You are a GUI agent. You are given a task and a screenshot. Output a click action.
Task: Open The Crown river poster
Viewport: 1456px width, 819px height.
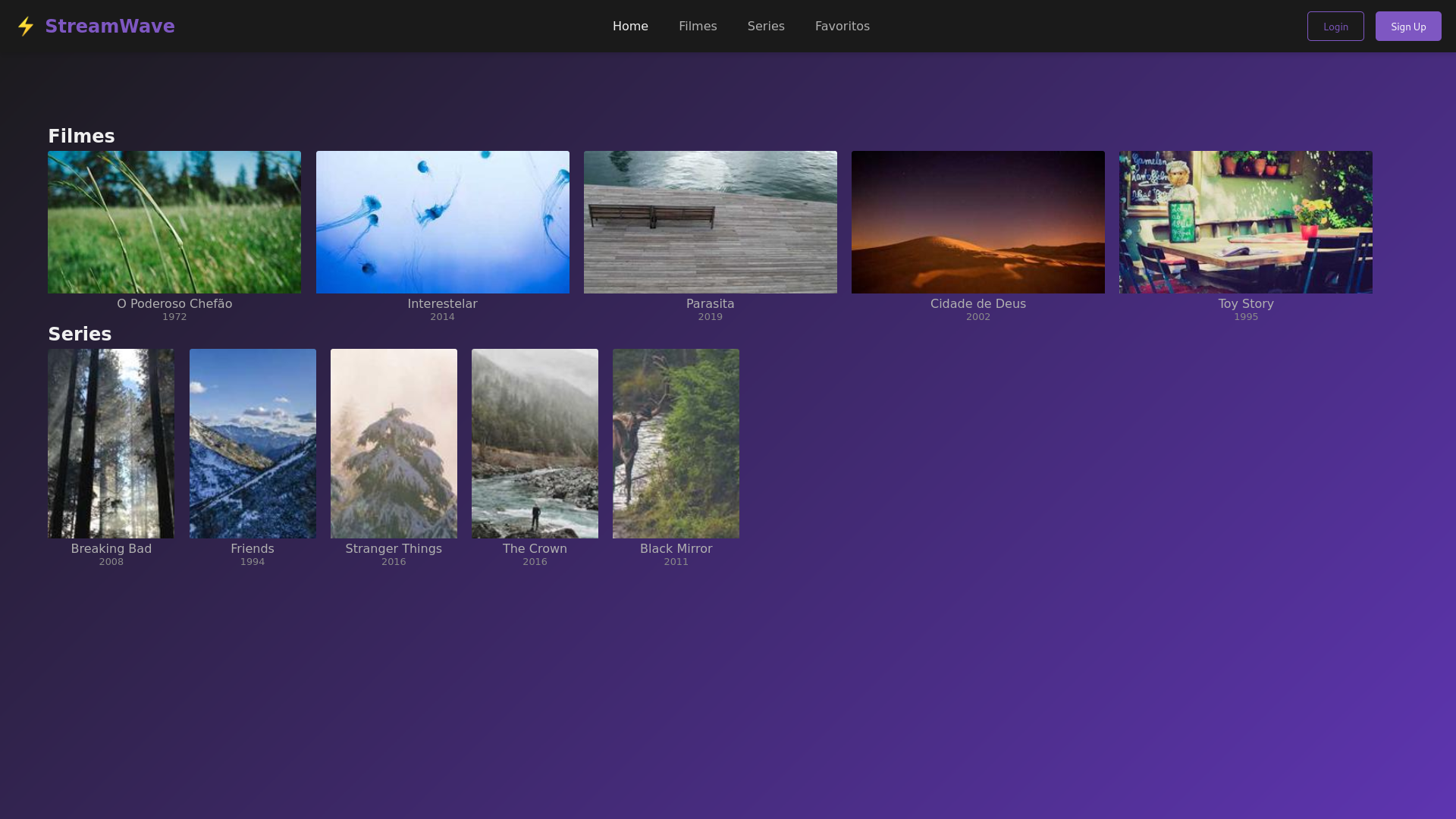[535, 444]
